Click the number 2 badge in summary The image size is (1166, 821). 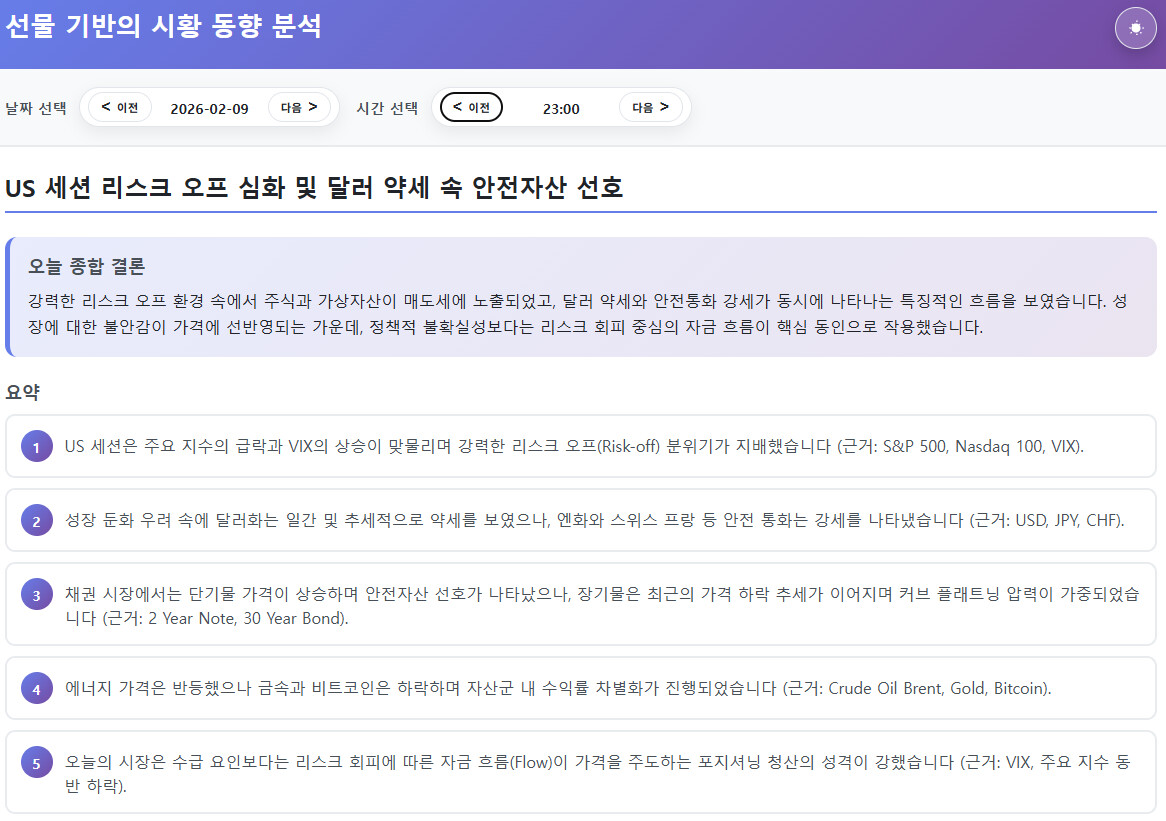point(36,521)
